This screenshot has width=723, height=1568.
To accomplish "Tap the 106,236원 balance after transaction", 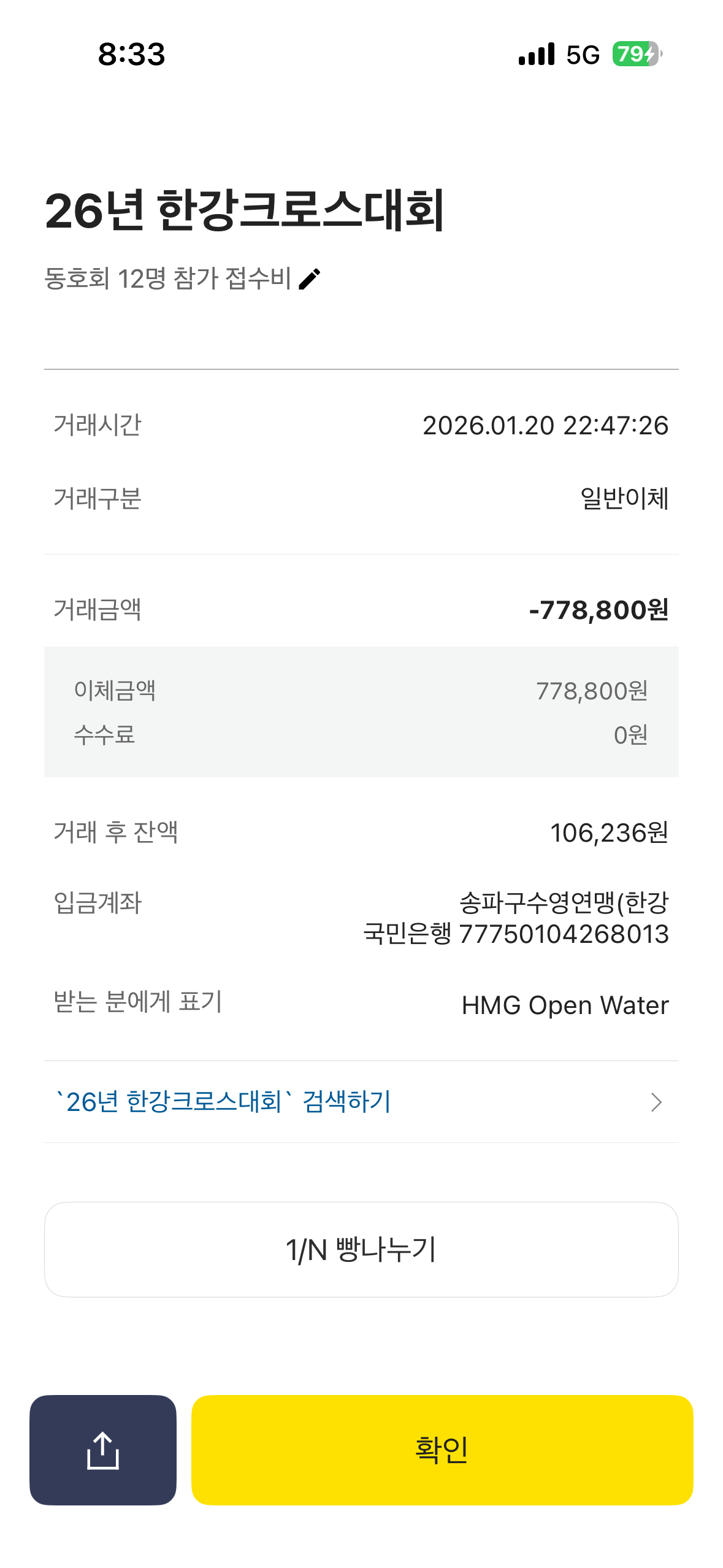I will 608,833.
